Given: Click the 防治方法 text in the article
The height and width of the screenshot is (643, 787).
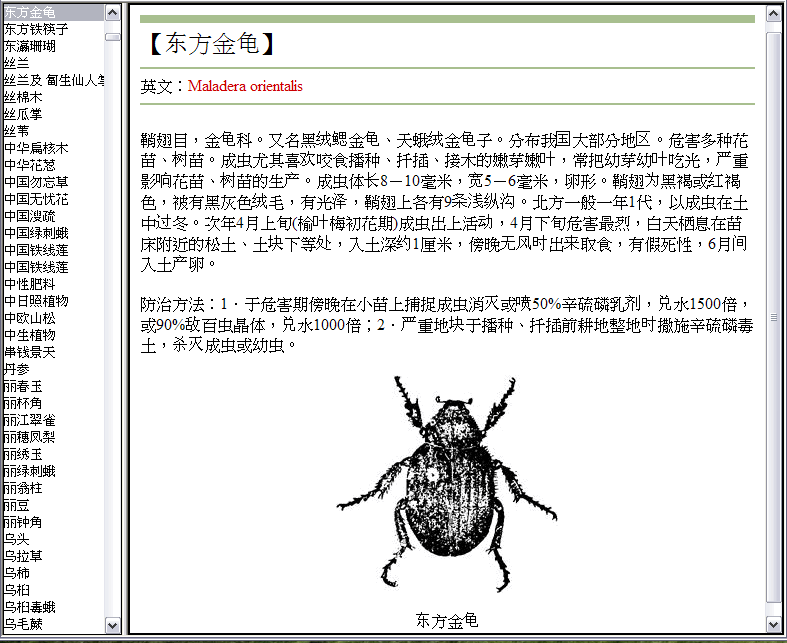Looking at the screenshot, I should (172, 304).
